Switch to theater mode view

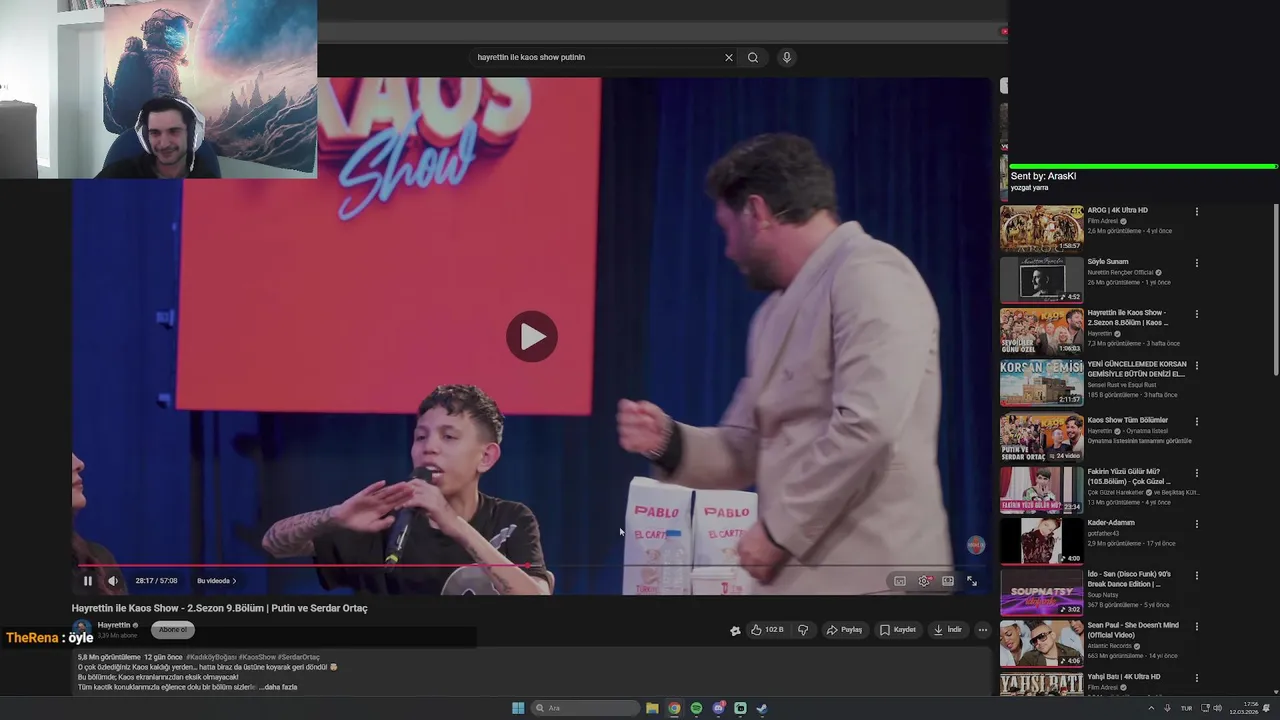948,581
